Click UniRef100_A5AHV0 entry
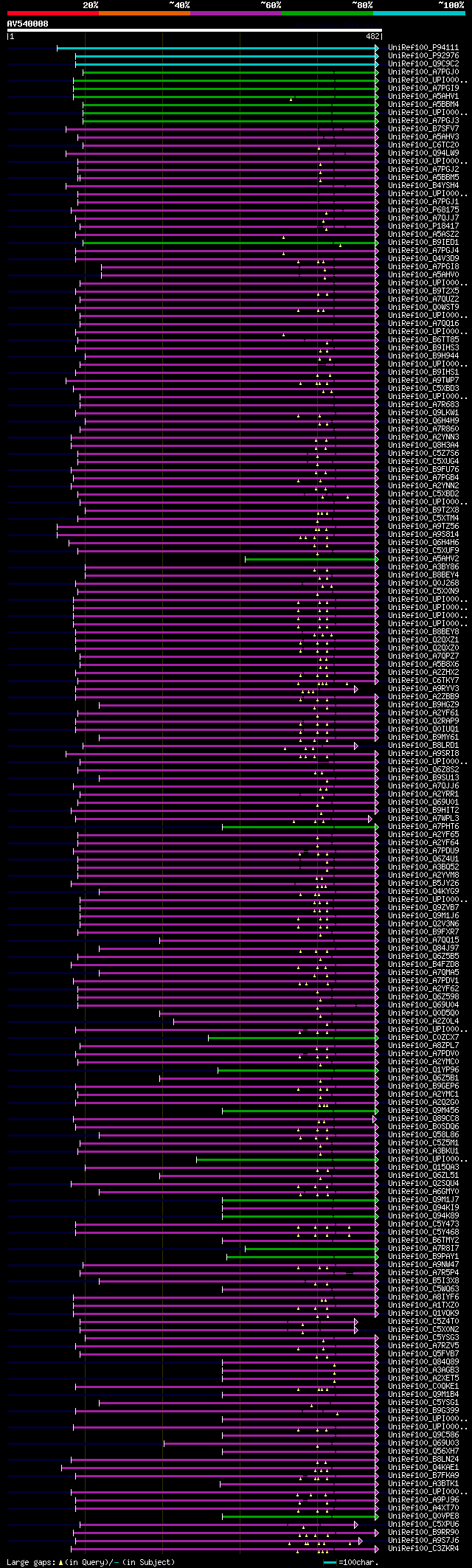 pos(423,275)
